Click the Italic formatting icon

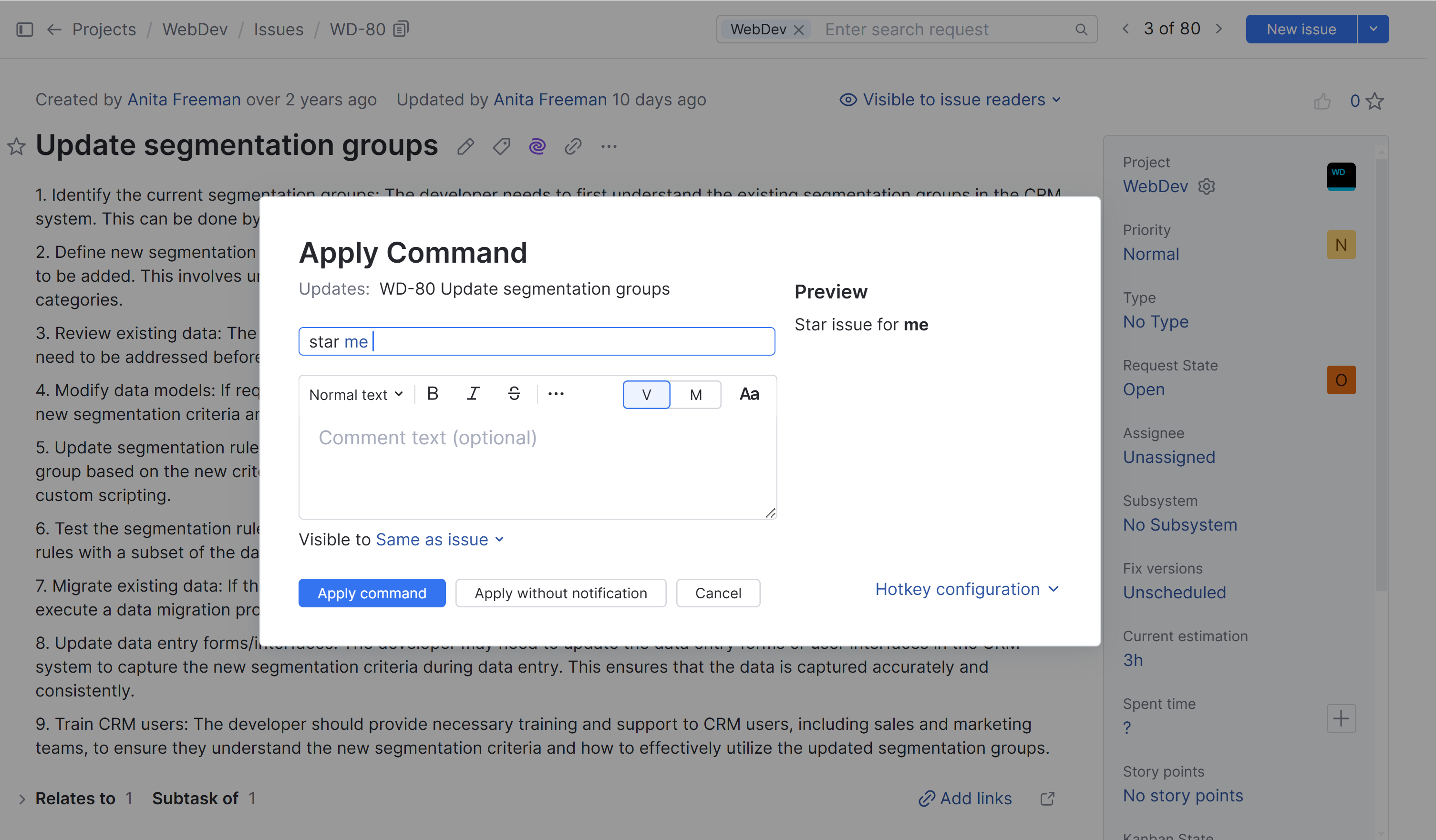pos(473,393)
